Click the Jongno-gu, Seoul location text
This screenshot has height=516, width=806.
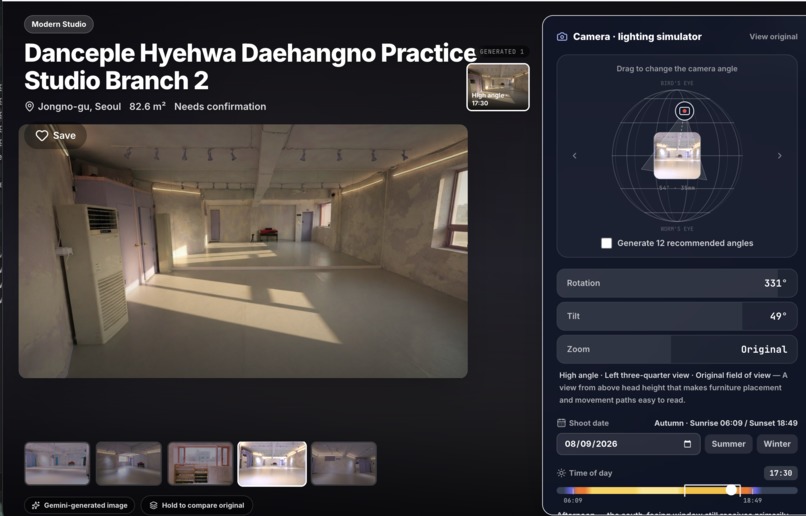(80, 106)
